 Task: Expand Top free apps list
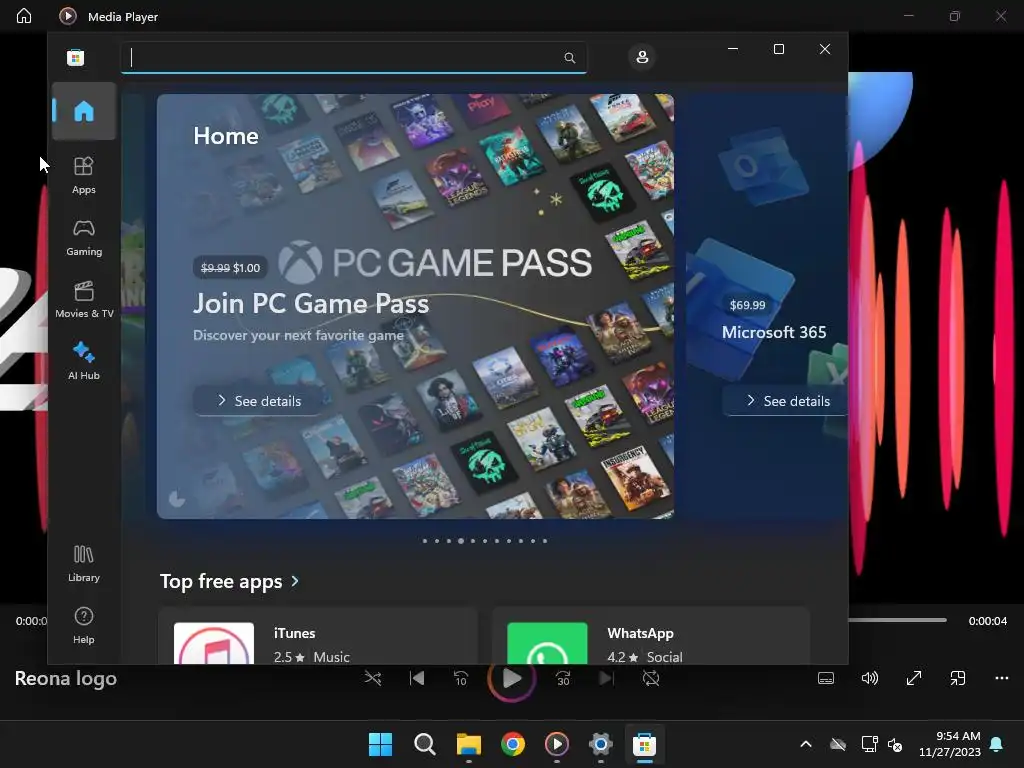pyautogui.click(x=230, y=581)
